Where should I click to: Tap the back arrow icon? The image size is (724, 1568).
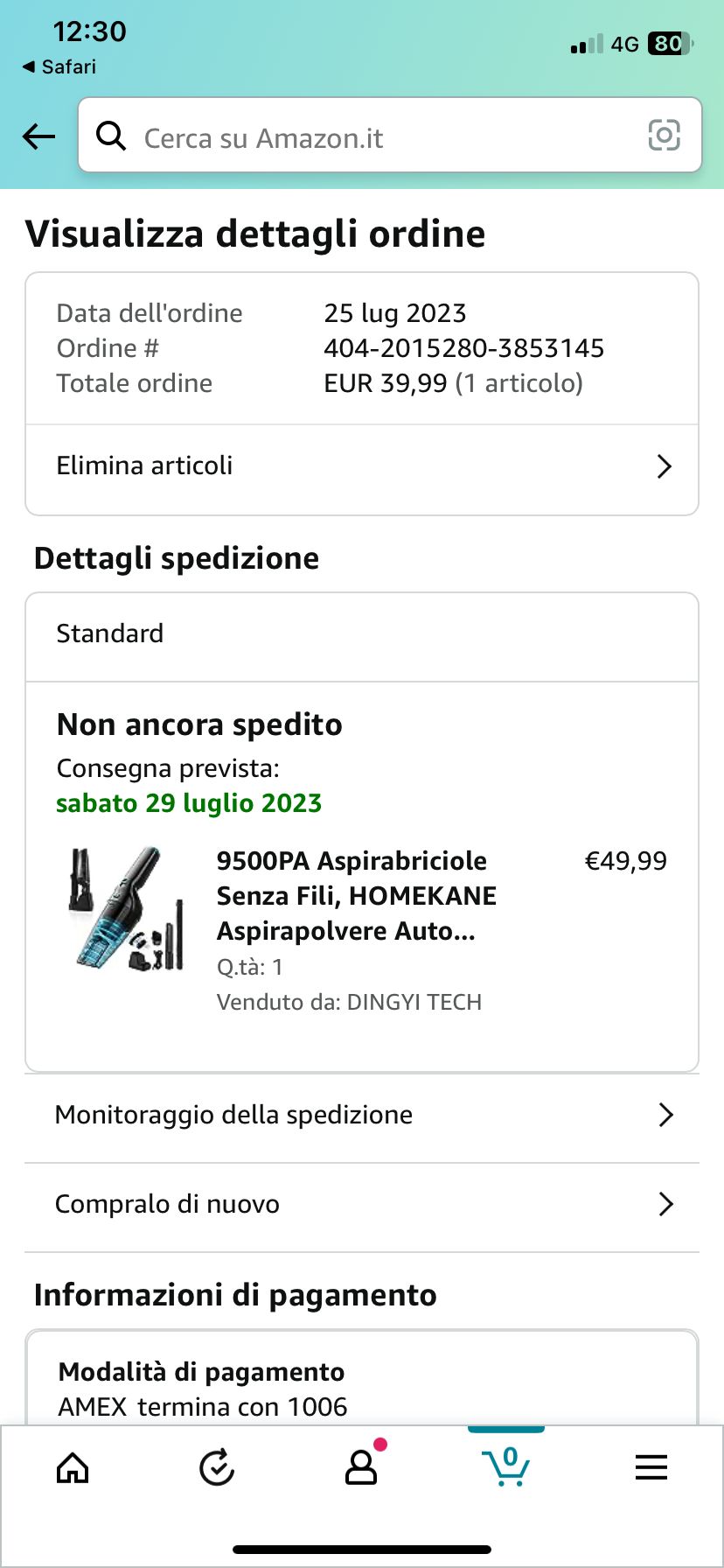click(38, 136)
